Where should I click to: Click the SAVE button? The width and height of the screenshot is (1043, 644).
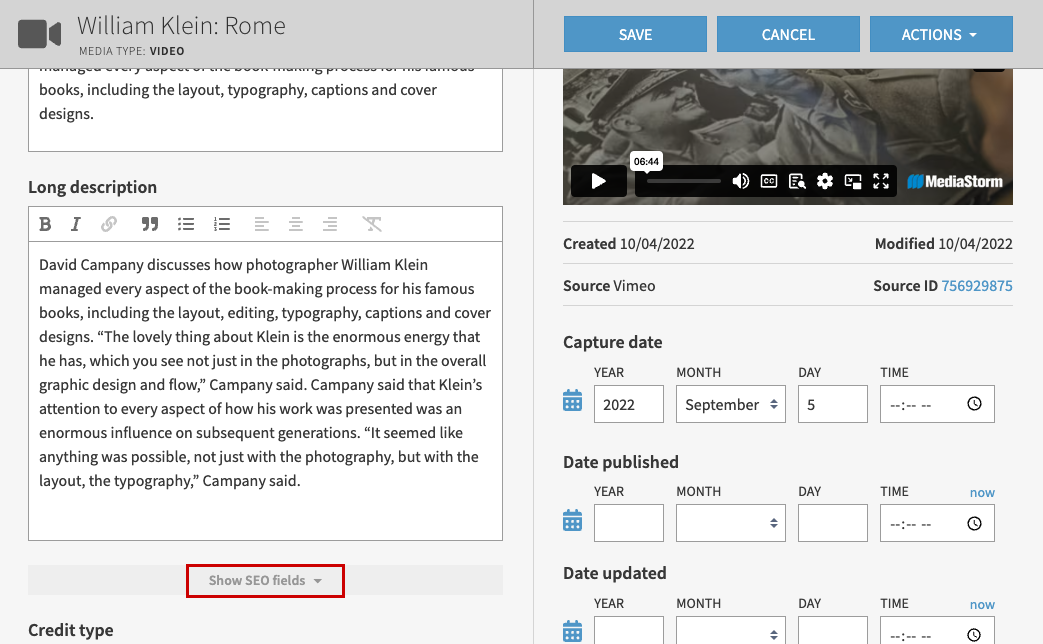tap(635, 34)
